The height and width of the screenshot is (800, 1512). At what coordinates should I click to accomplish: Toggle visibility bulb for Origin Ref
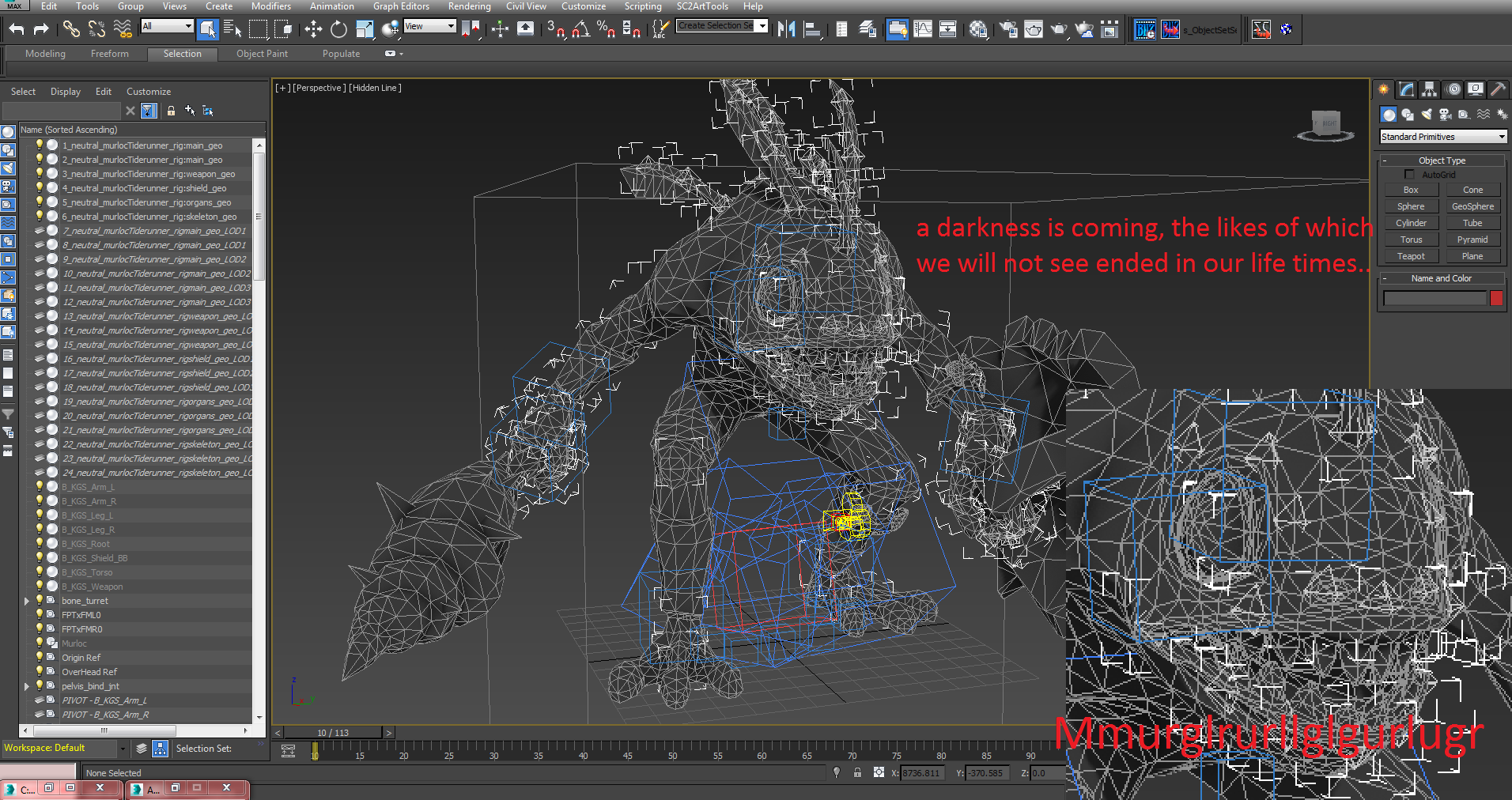pos(39,657)
